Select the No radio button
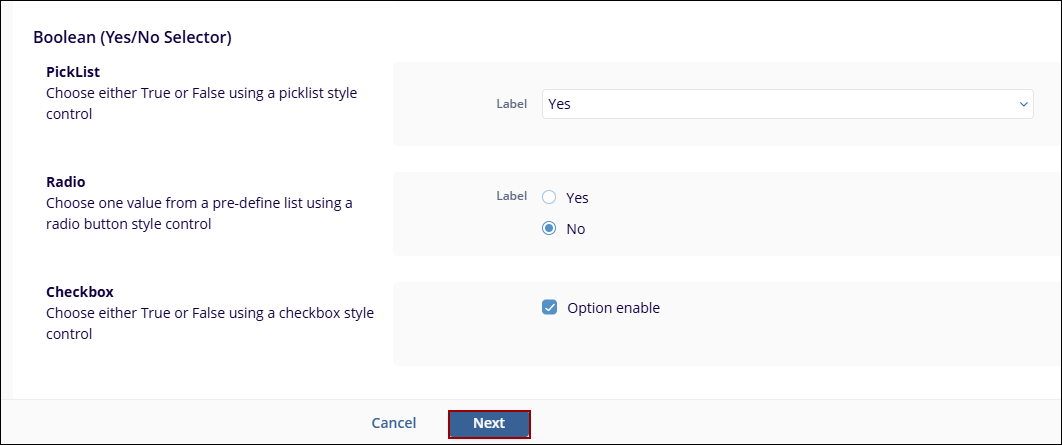This screenshot has height=445, width=1062. point(549,229)
